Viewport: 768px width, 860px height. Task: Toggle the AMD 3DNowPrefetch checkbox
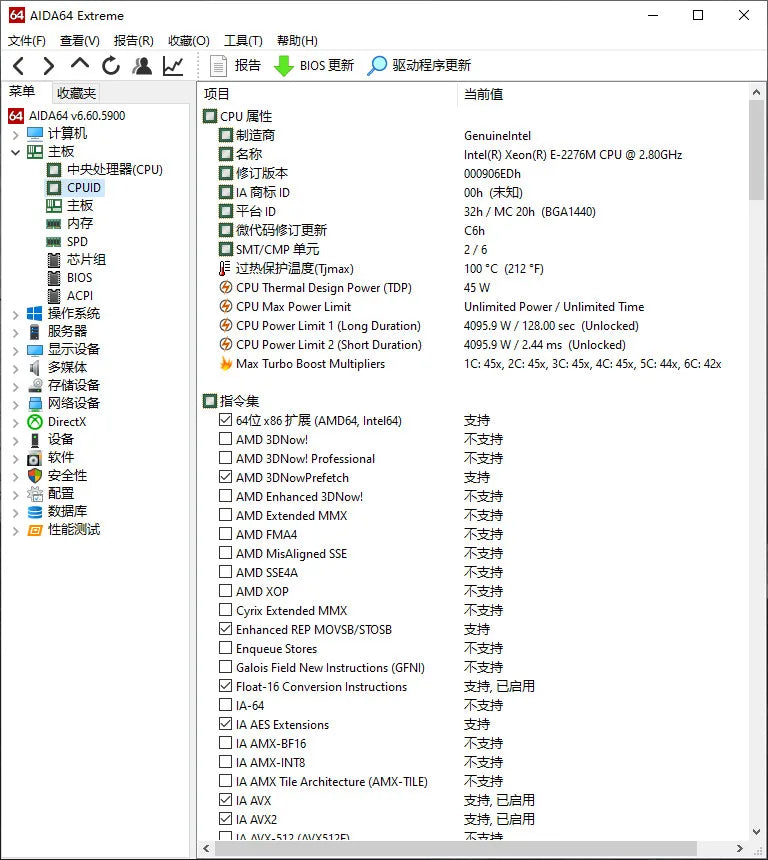[x=225, y=477]
